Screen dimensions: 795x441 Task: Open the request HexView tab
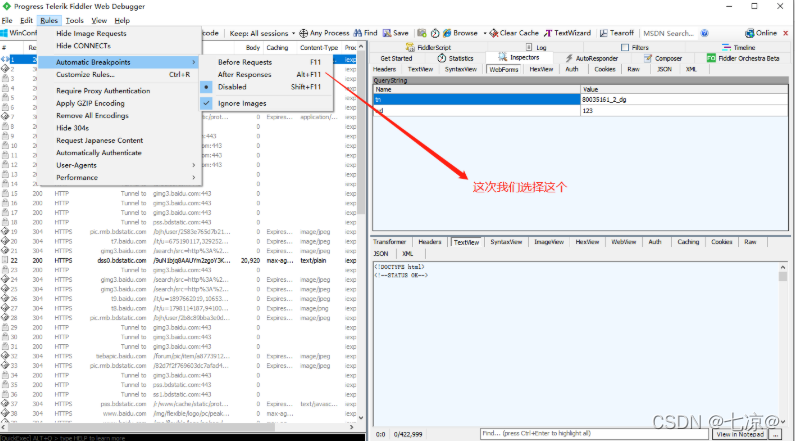tap(541, 69)
